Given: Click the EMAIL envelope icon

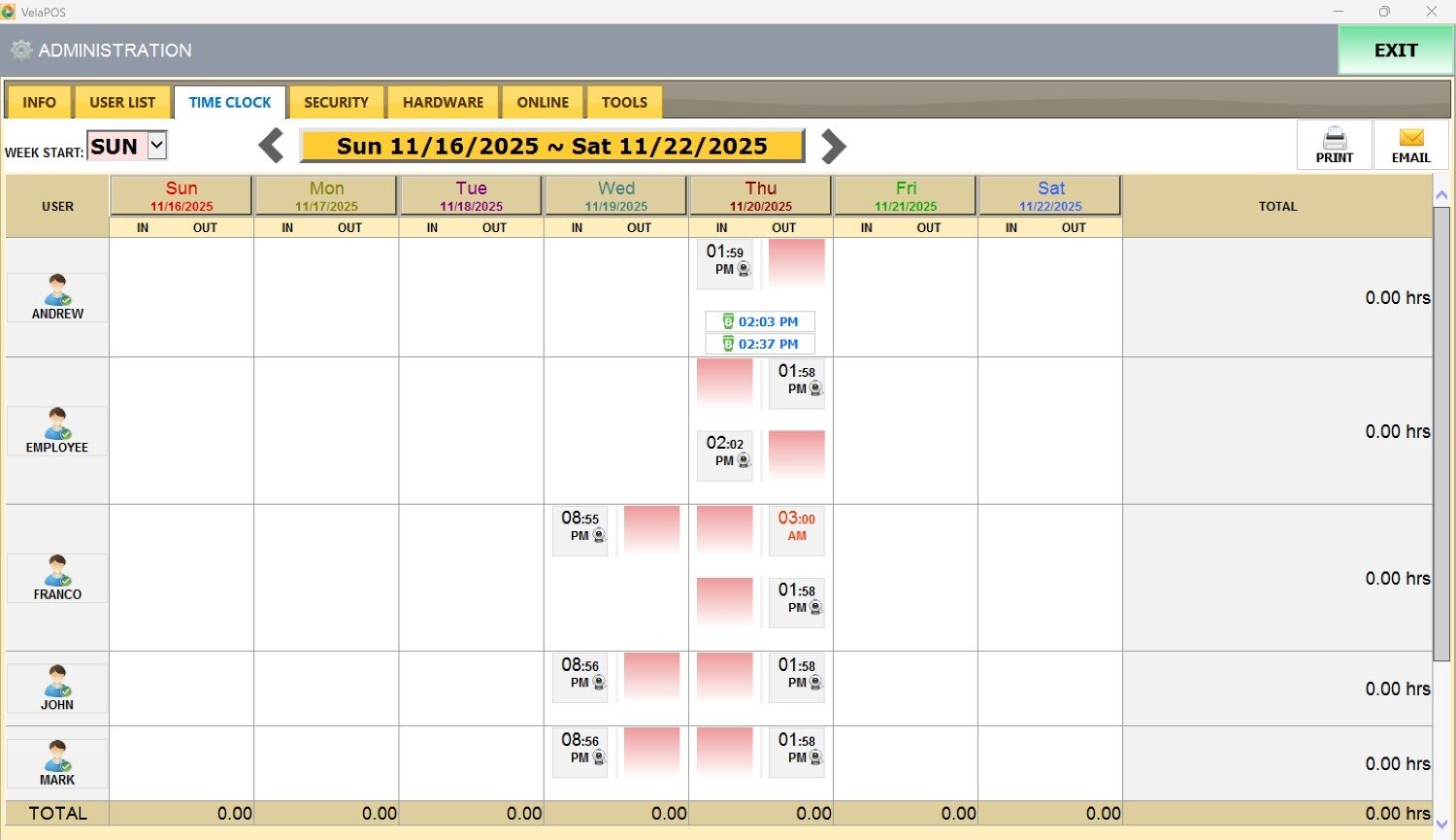Looking at the screenshot, I should click(1410, 139).
